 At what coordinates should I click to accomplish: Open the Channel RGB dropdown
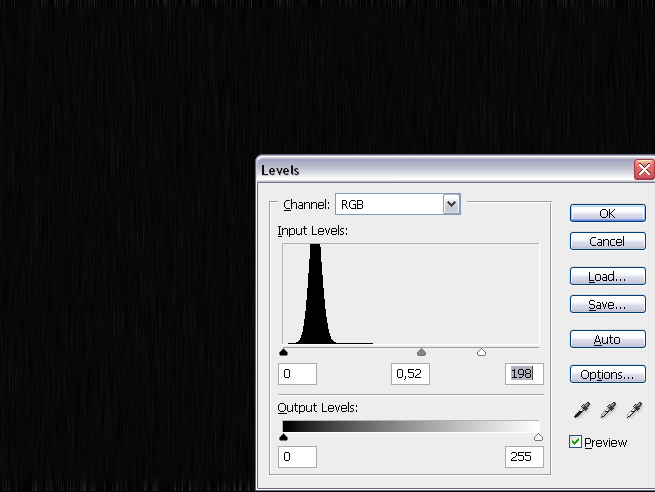(x=398, y=204)
